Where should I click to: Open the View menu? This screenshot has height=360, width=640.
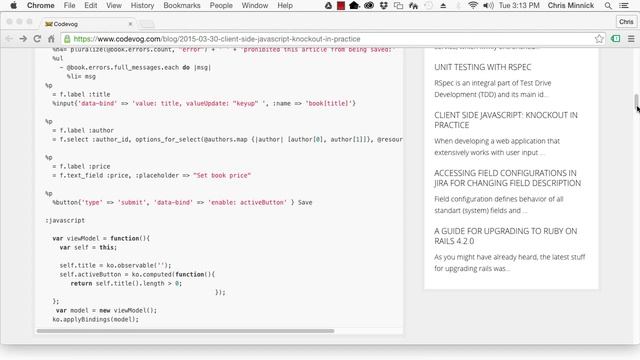pyautogui.click(x=114, y=5)
